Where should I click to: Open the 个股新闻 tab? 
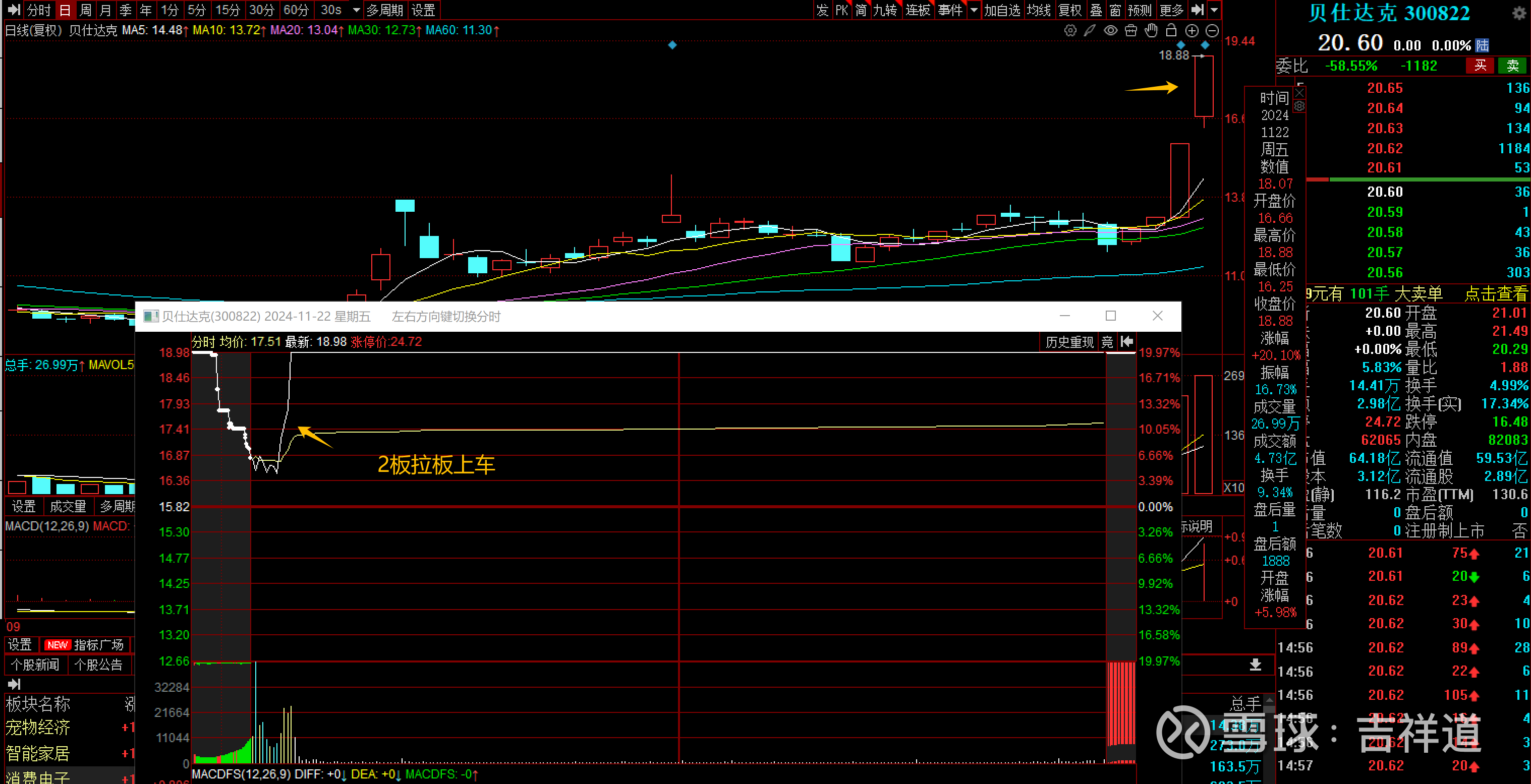coord(36,665)
